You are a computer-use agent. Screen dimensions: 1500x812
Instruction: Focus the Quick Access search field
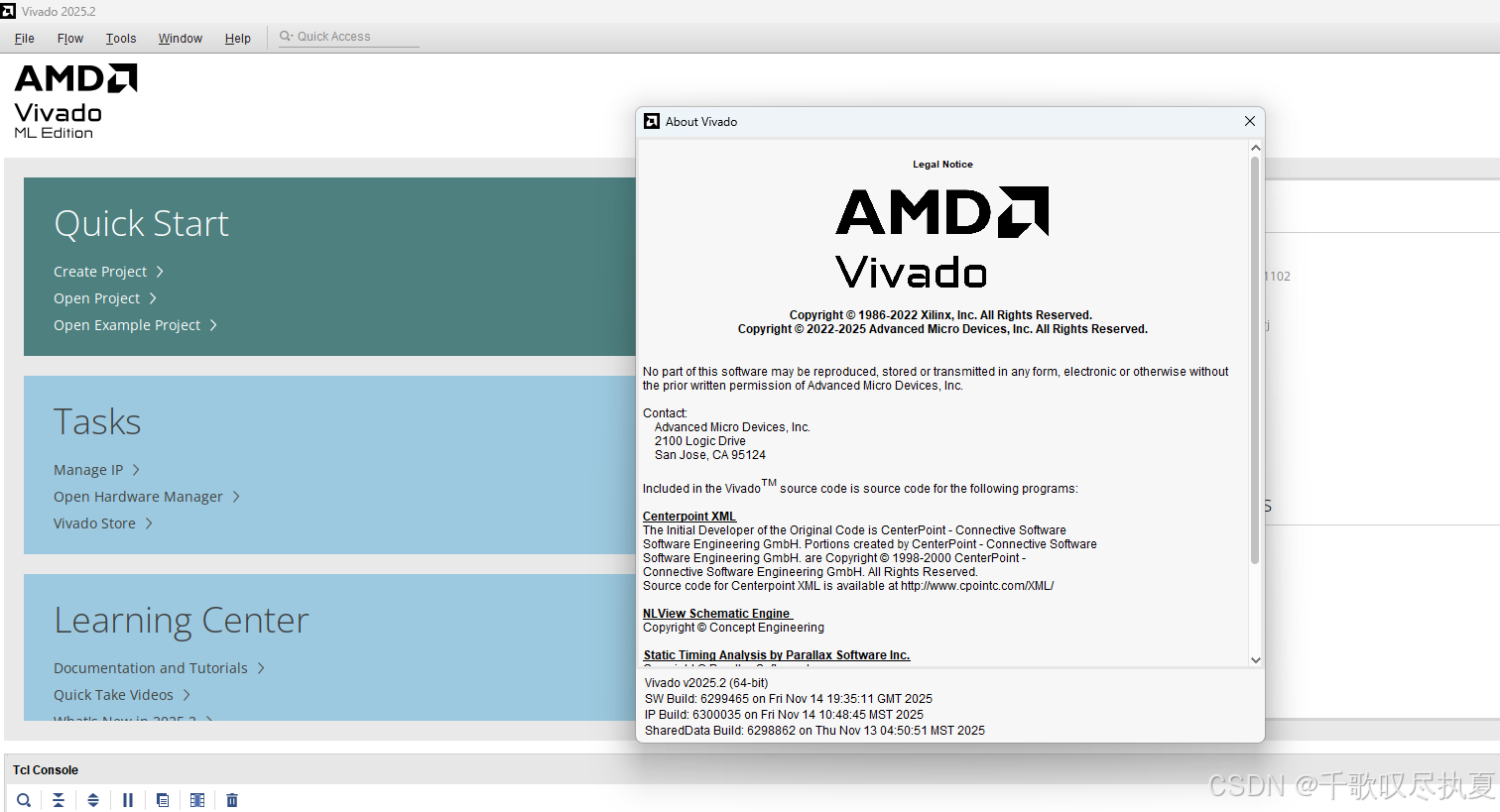[349, 37]
